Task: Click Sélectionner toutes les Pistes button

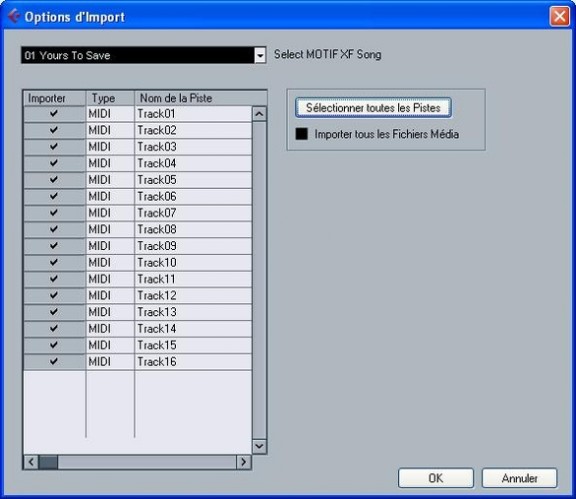Action: pyautogui.click(x=373, y=108)
